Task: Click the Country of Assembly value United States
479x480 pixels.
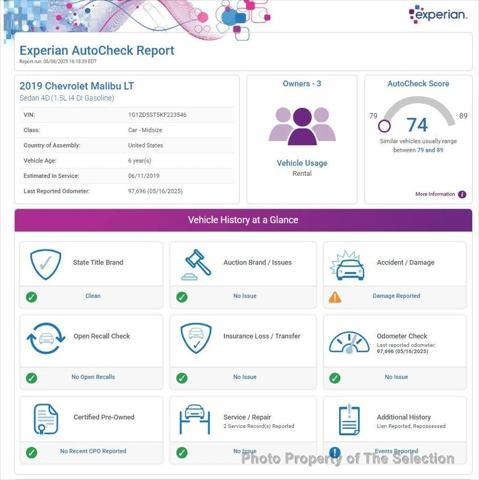Action: tap(145, 145)
